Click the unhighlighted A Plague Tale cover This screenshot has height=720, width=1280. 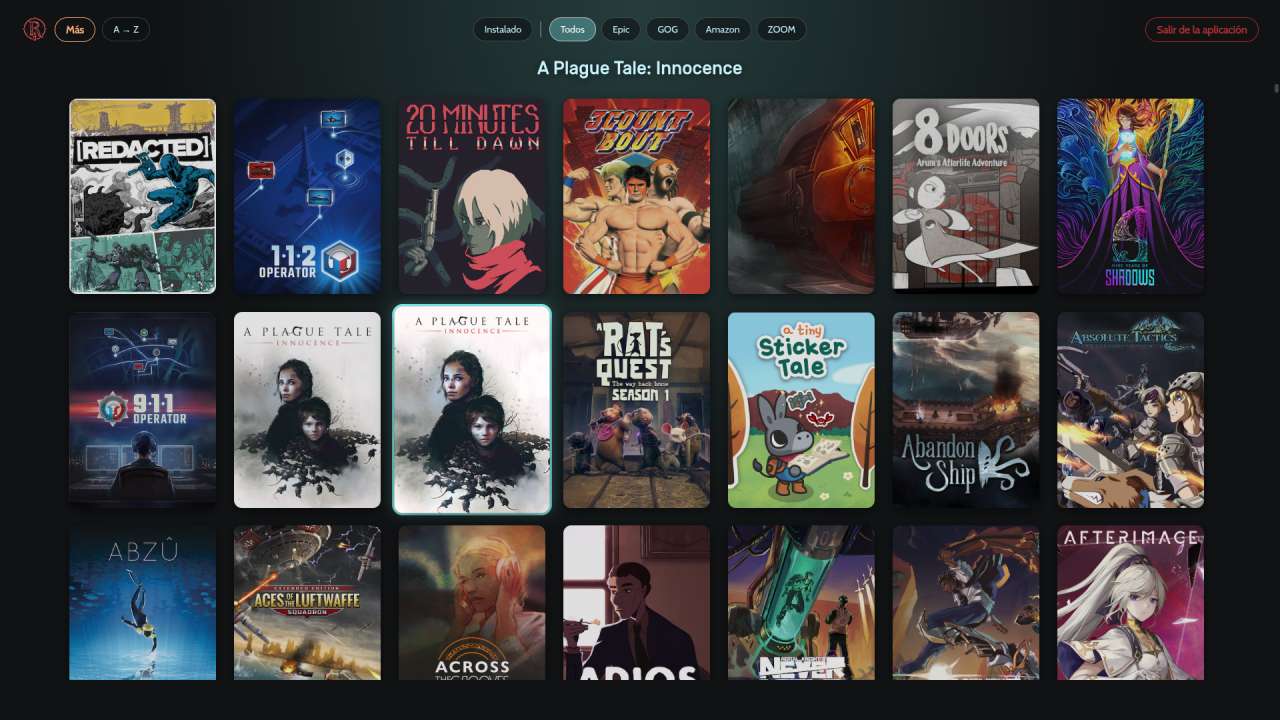(x=307, y=410)
